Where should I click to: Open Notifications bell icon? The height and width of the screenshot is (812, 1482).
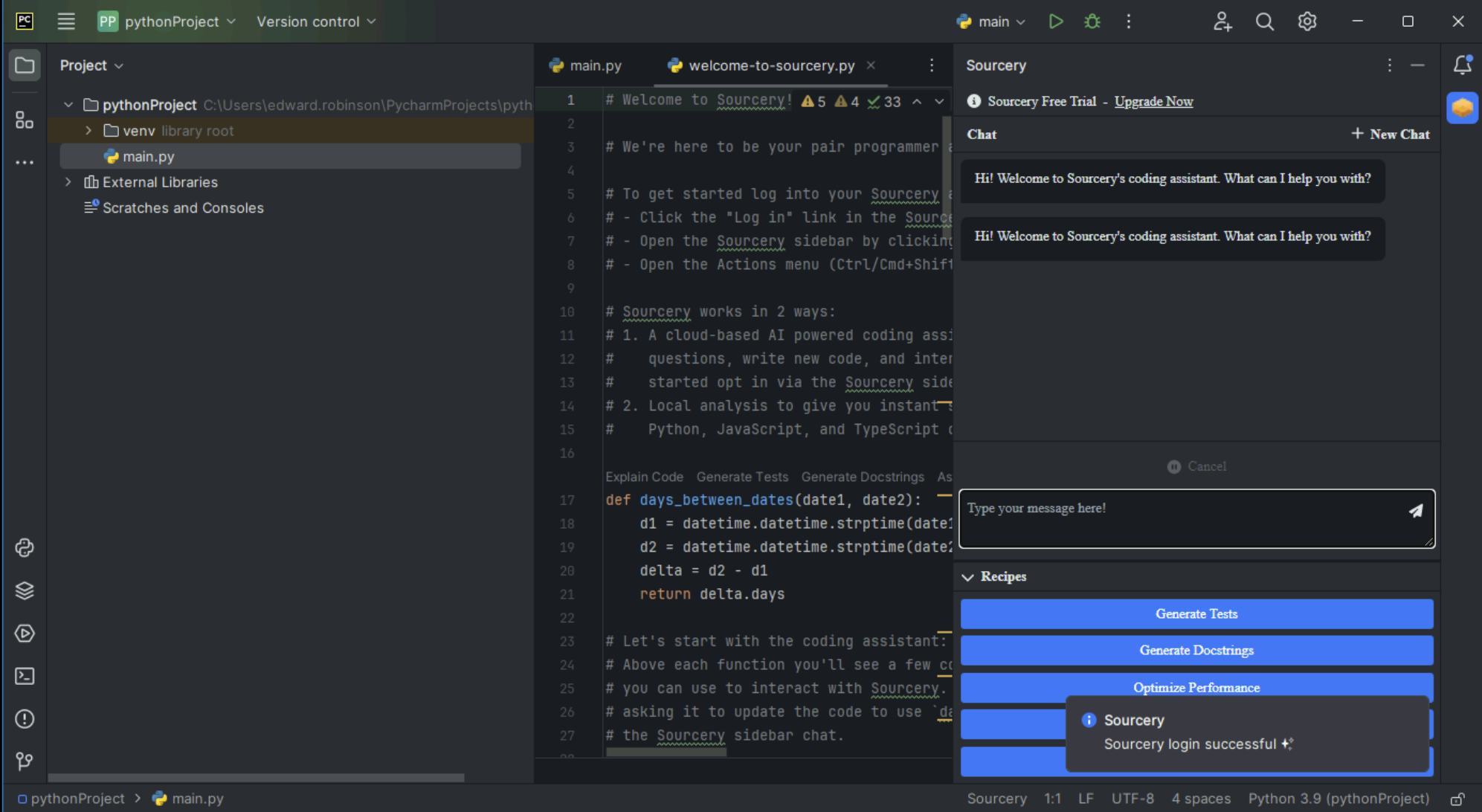[1463, 65]
